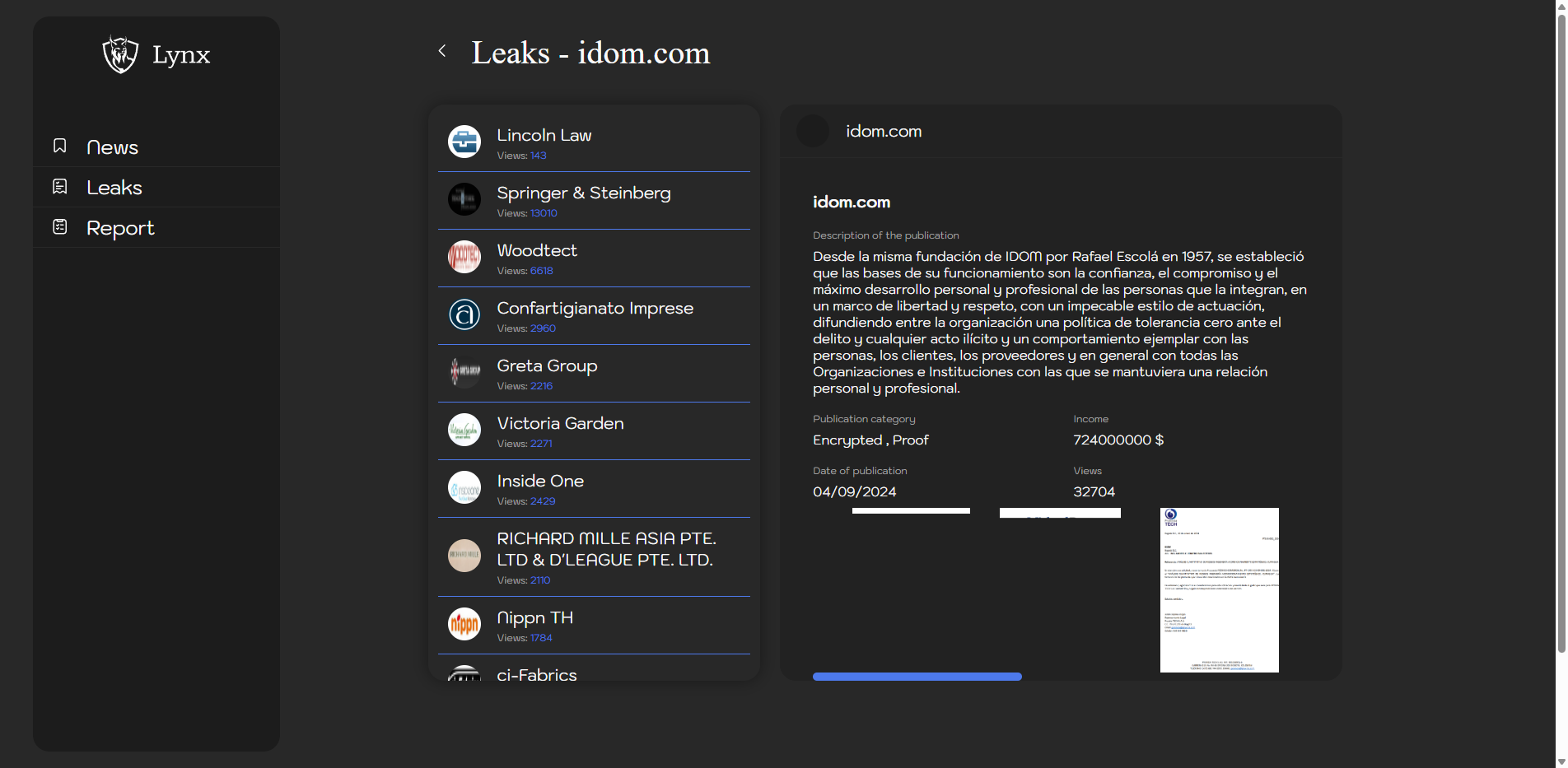Click the Nippn TH orange logo
This screenshot has height=768, width=1568.
pos(464,624)
